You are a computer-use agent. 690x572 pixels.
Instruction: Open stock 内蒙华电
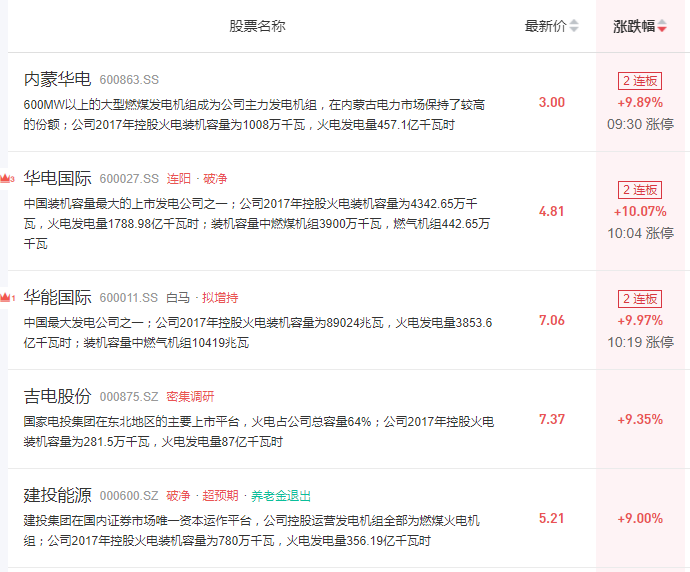pos(57,79)
